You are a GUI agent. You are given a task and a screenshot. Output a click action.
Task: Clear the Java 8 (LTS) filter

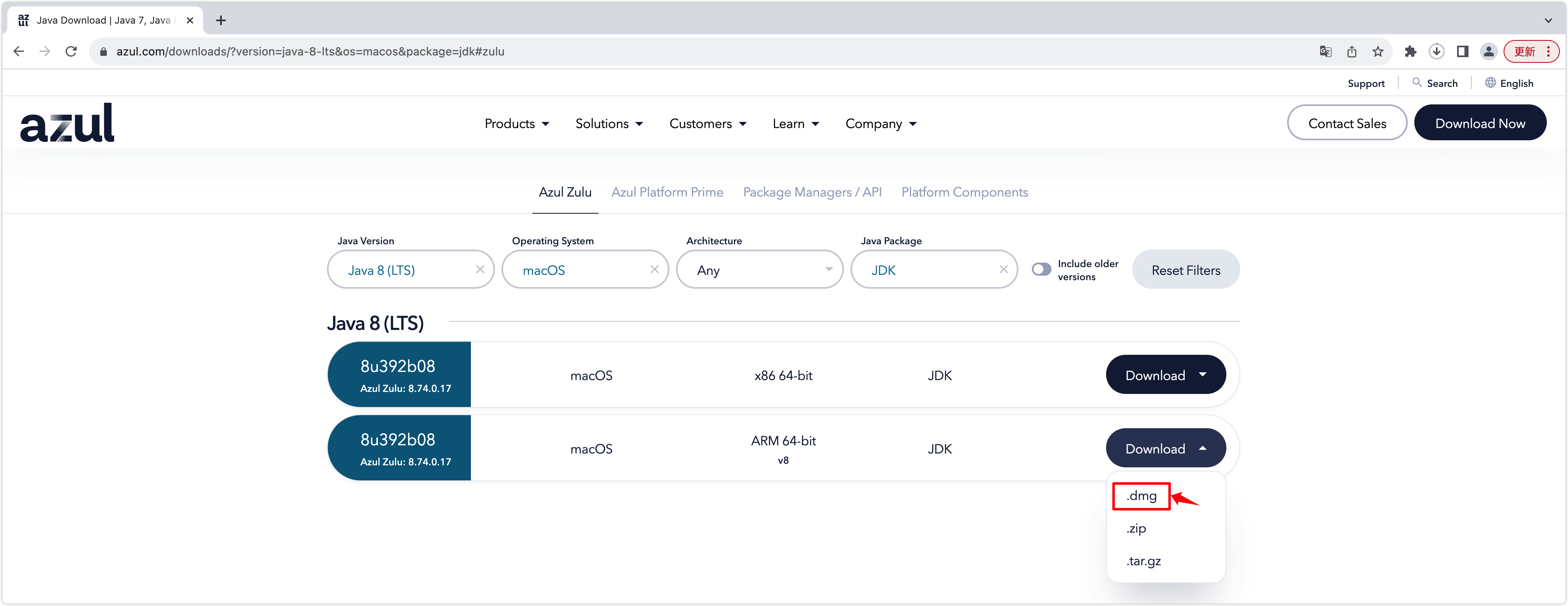(479, 269)
